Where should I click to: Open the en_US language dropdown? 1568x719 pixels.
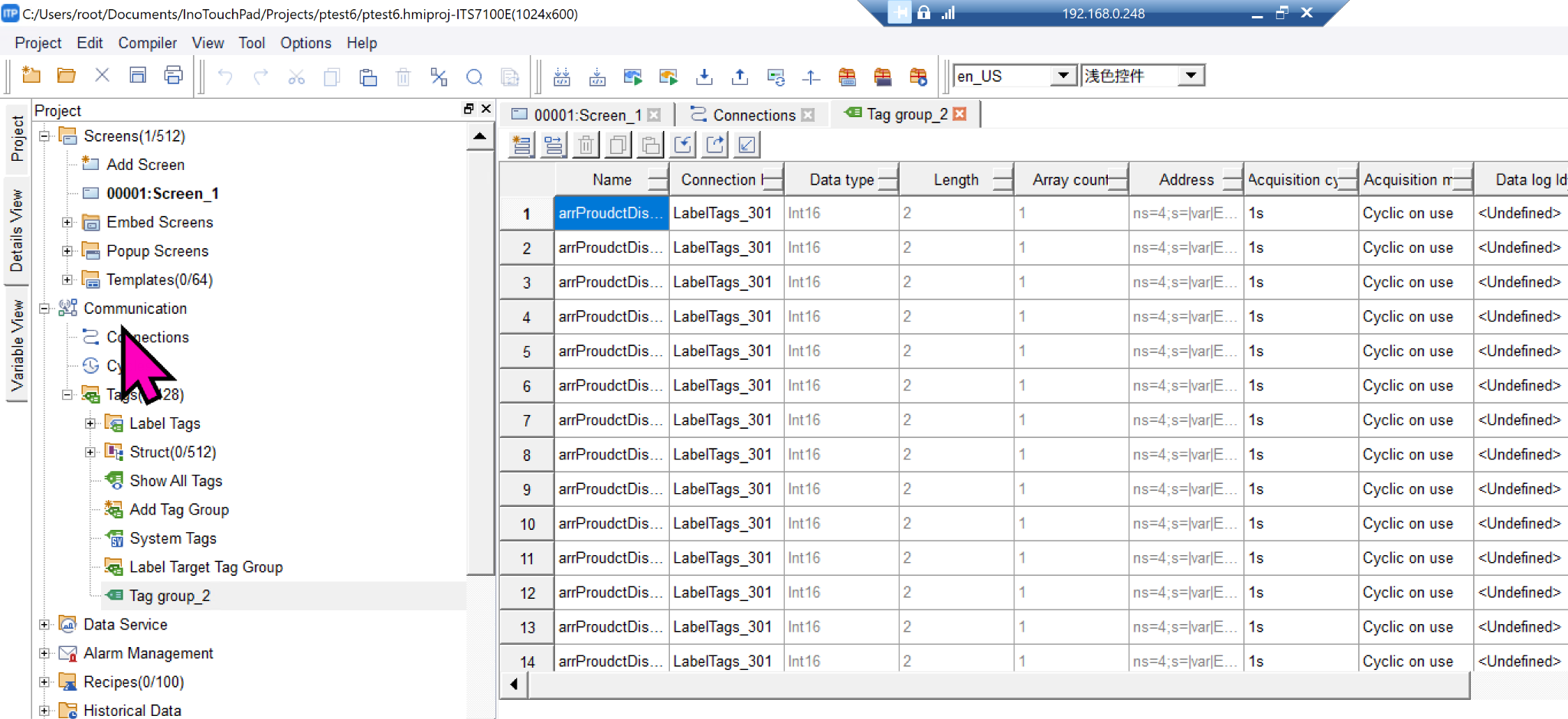1063,76
